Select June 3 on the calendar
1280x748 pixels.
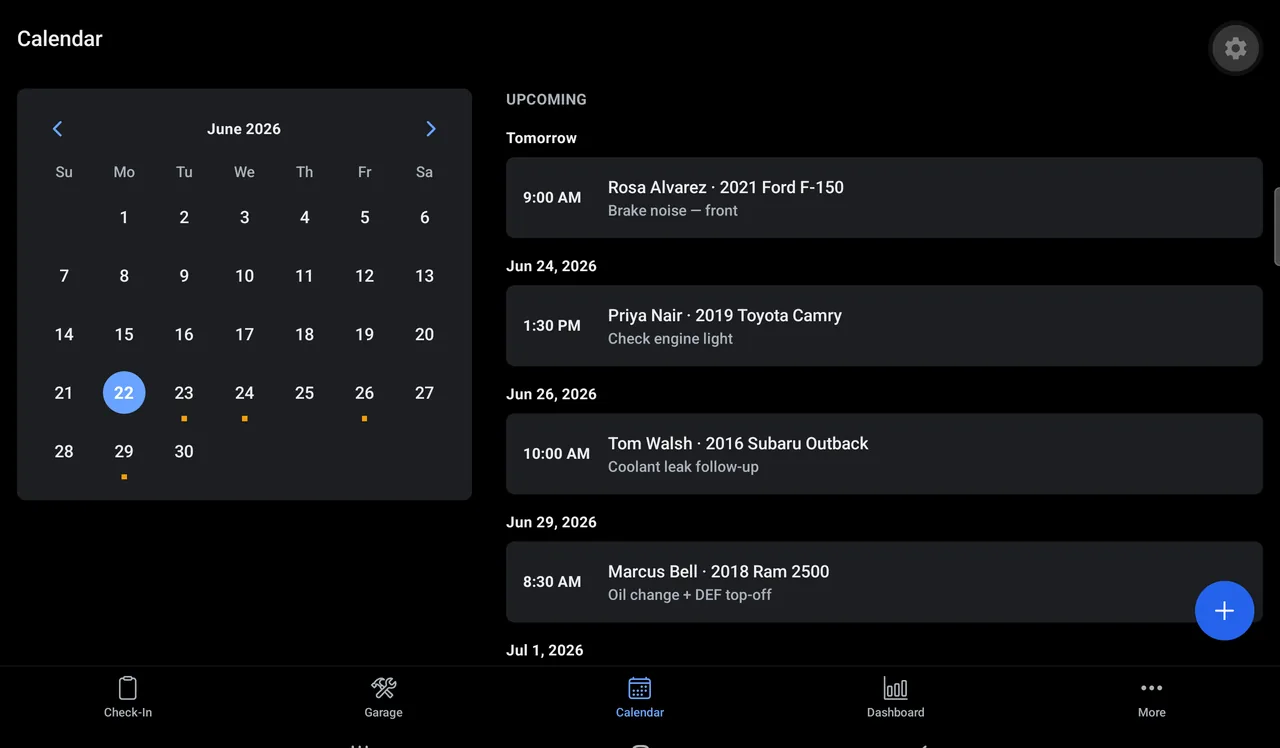244,217
